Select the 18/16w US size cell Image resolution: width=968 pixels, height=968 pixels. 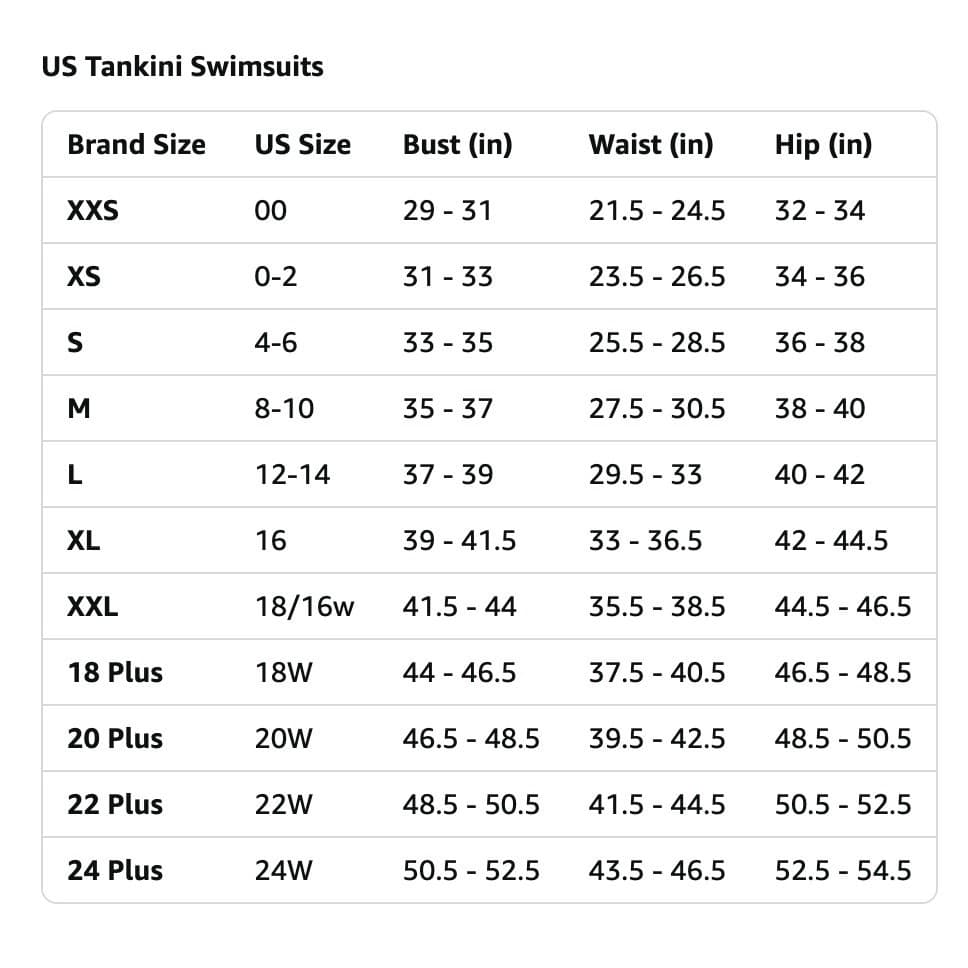click(x=304, y=607)
